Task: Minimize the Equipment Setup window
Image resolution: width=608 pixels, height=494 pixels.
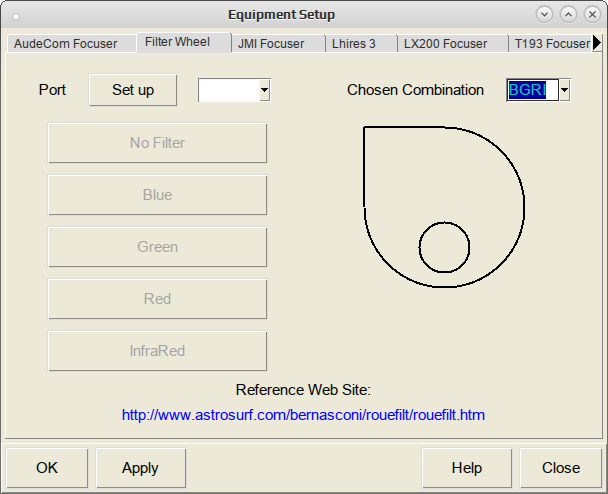Action: coord(544,15)
